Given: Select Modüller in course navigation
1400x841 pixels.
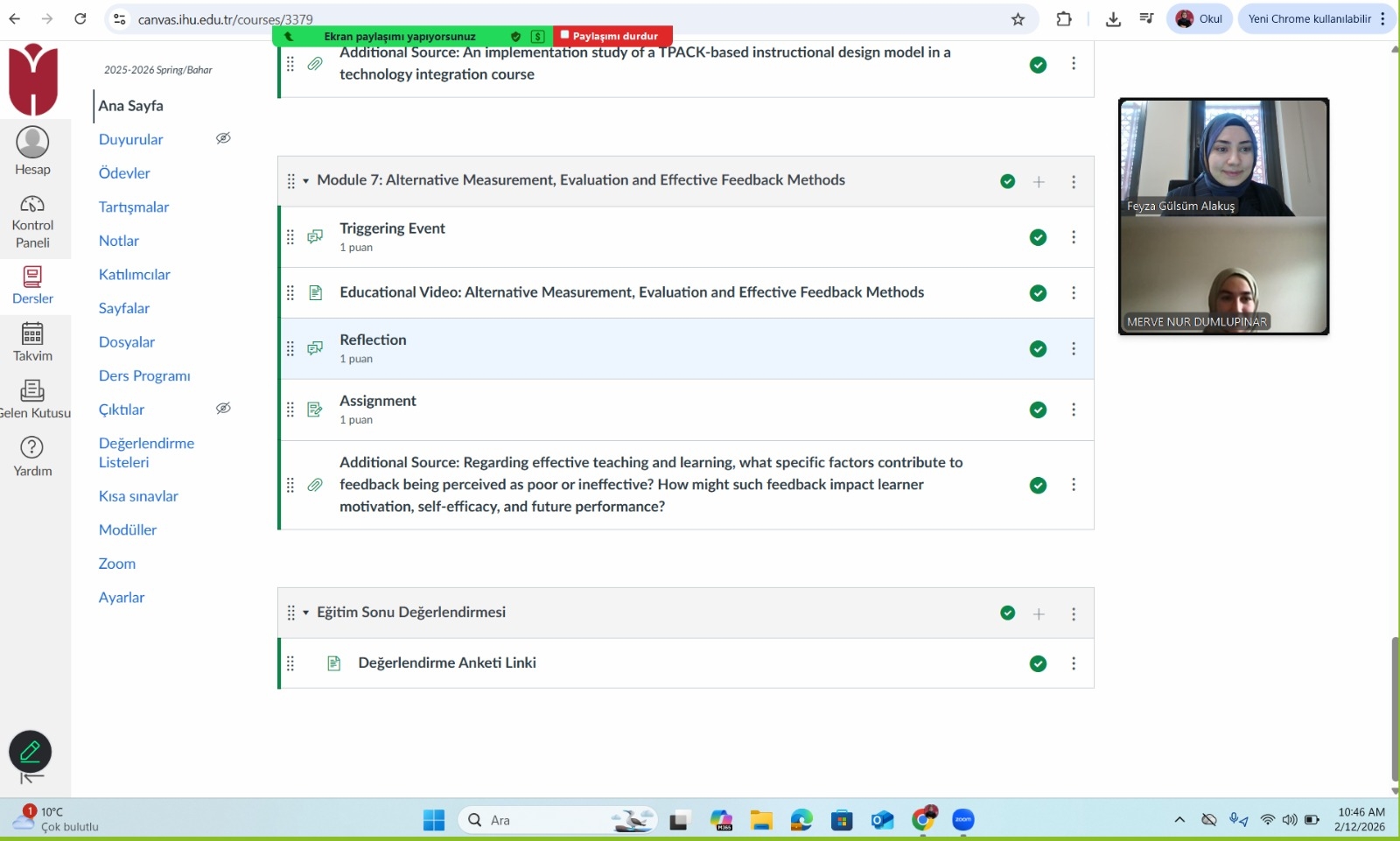Looking at the screenshot, I should (x=128, y=530).
